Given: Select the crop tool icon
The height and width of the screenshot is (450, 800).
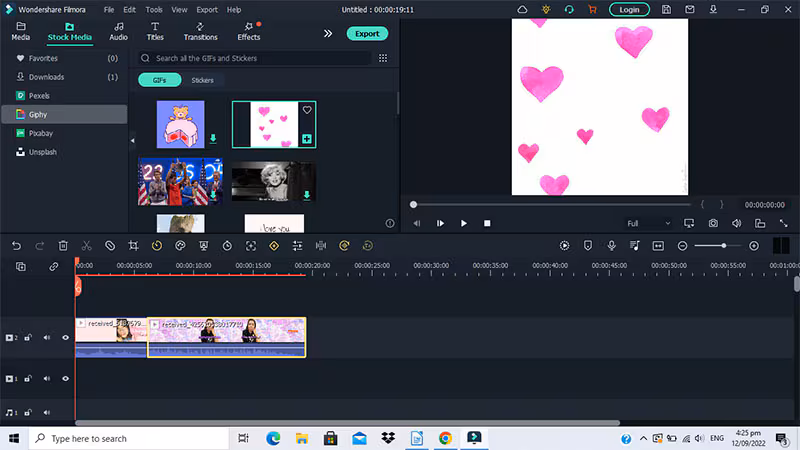Looking at the screenshot, I should (x=133, y=246).
